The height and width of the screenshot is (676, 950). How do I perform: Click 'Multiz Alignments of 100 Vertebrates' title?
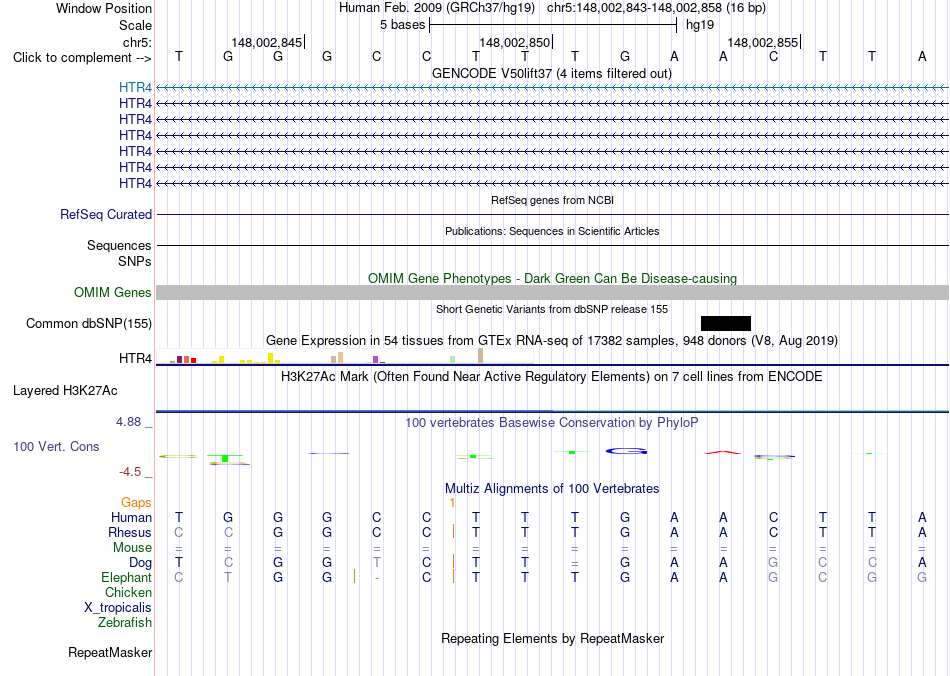552,489
